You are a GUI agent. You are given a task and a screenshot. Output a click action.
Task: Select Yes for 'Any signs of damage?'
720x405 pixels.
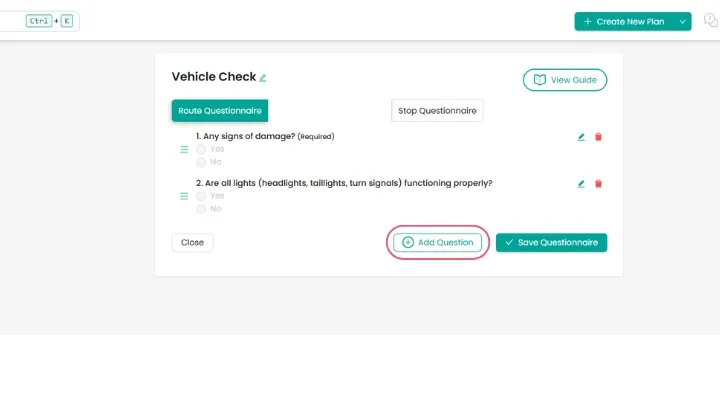pos(201,149)
